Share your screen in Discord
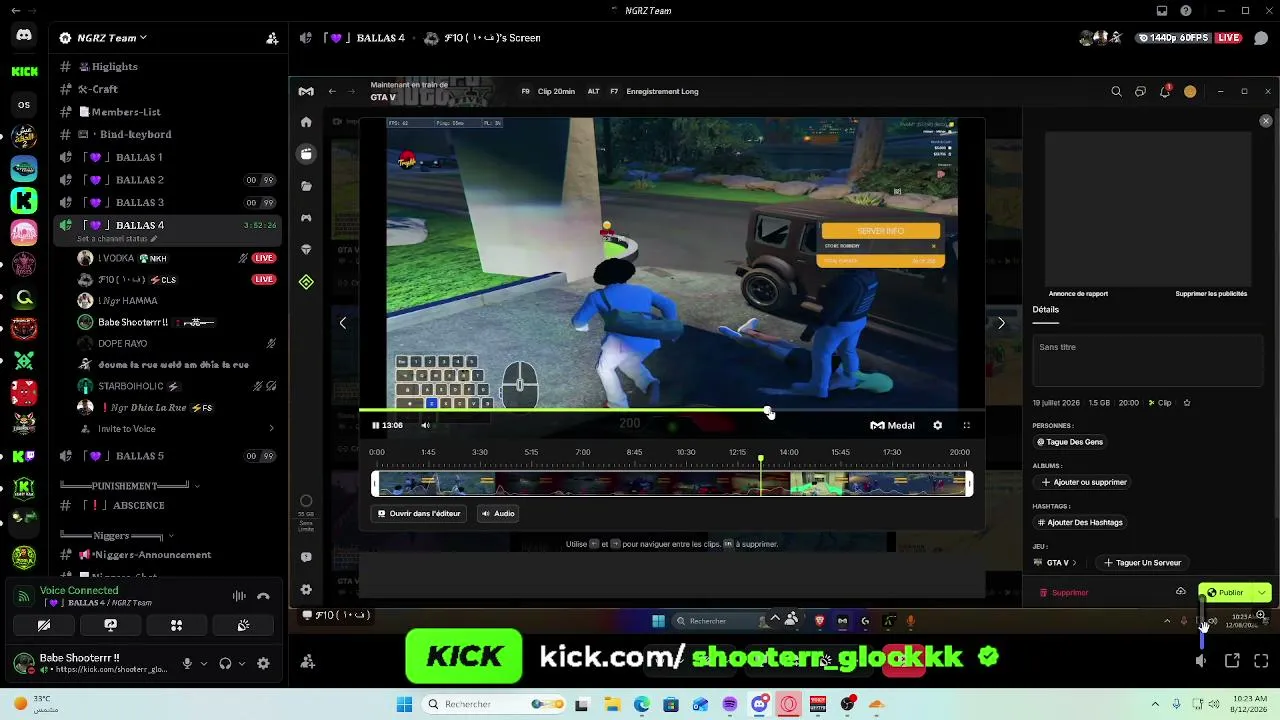 pyautogui.click(x=110, y=626)
